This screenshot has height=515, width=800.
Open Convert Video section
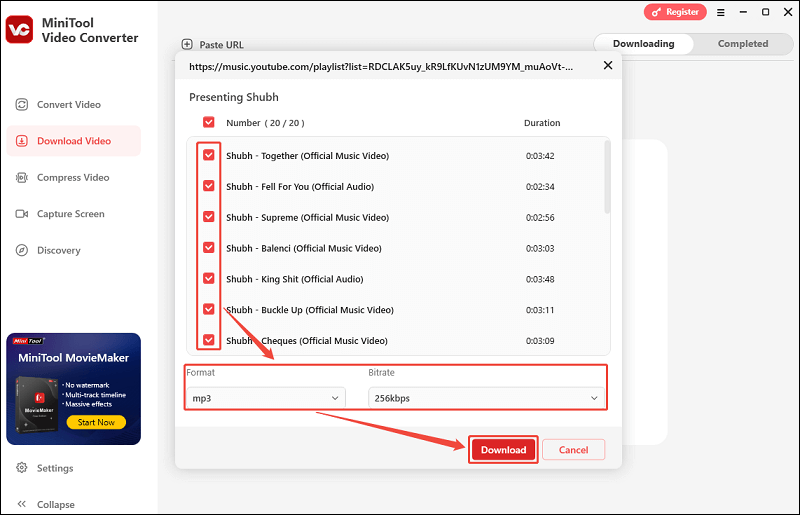[73, 105]
